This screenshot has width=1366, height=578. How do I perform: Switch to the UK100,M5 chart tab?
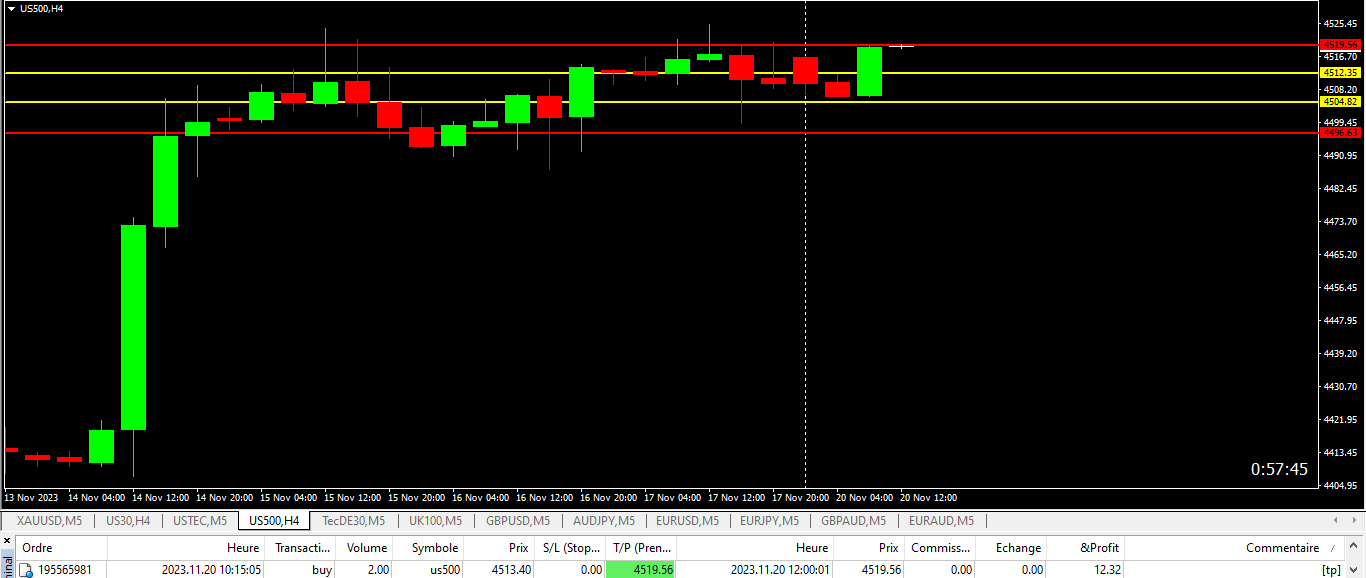pos(435,521)
